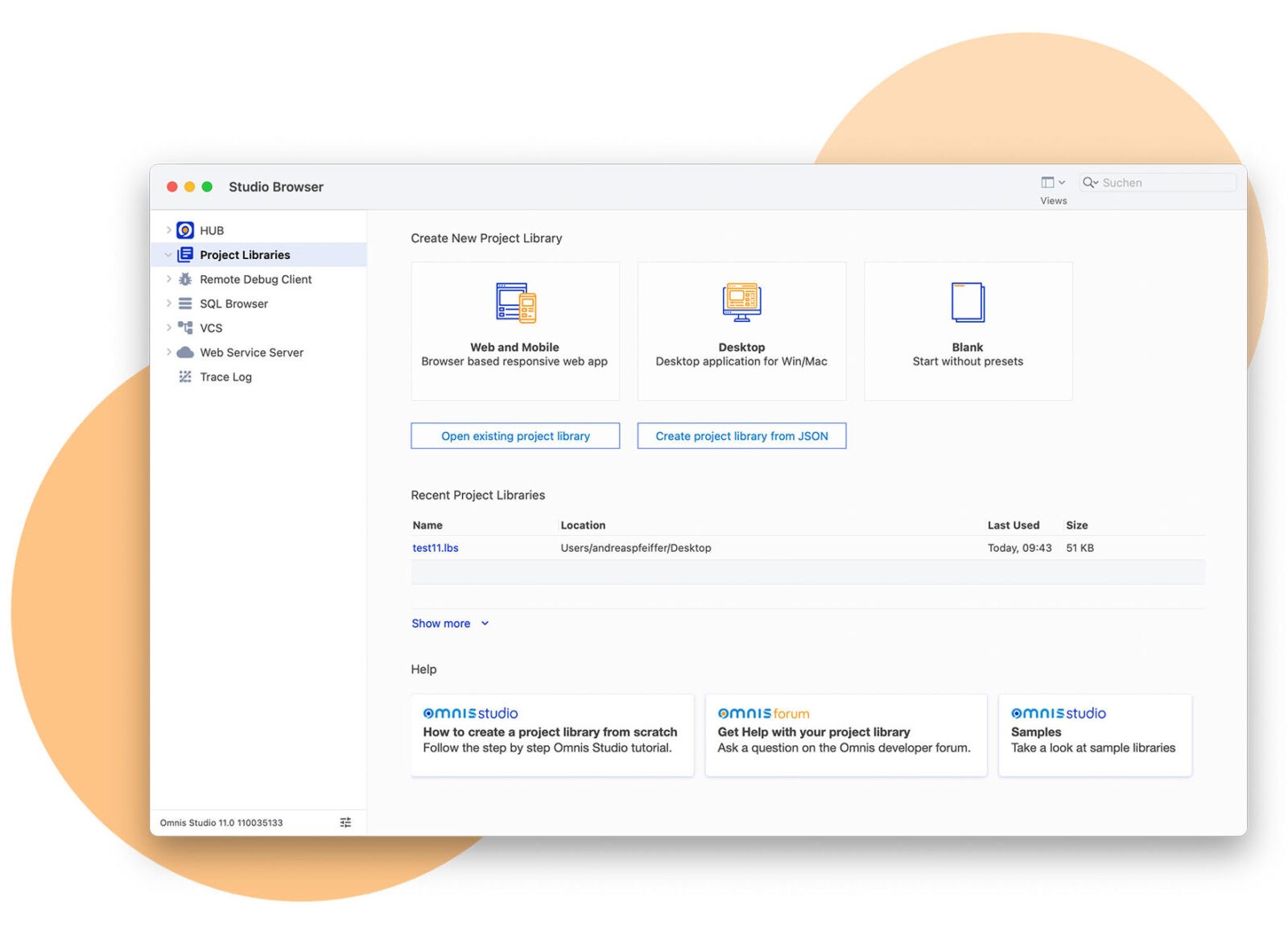Choose Web and Mobile template title
The width and height of the screenshot is (1288, 927).
(x=514, y=348)
